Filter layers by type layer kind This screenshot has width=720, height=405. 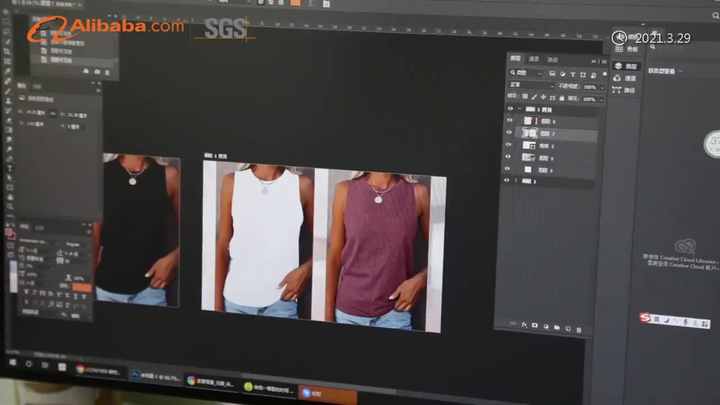click(x=573, y=74)
